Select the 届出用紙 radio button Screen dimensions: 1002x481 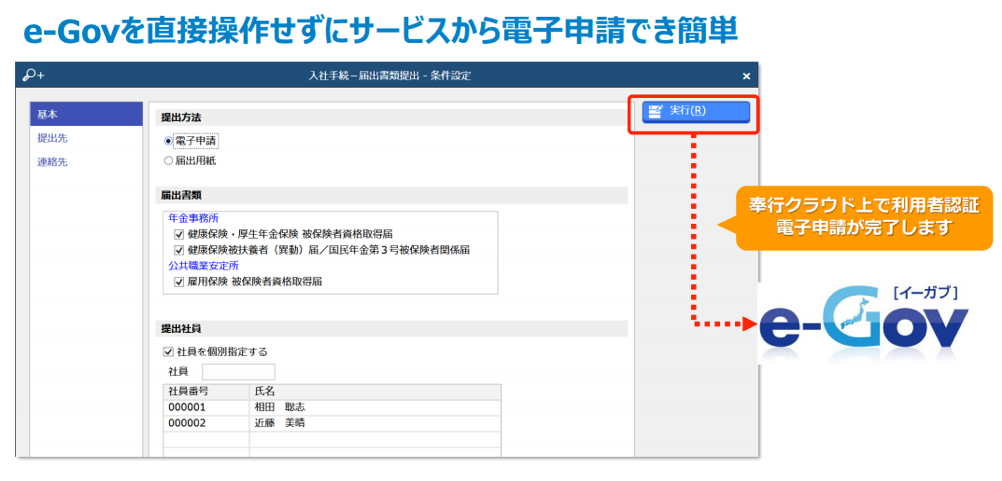click(169, 162)
